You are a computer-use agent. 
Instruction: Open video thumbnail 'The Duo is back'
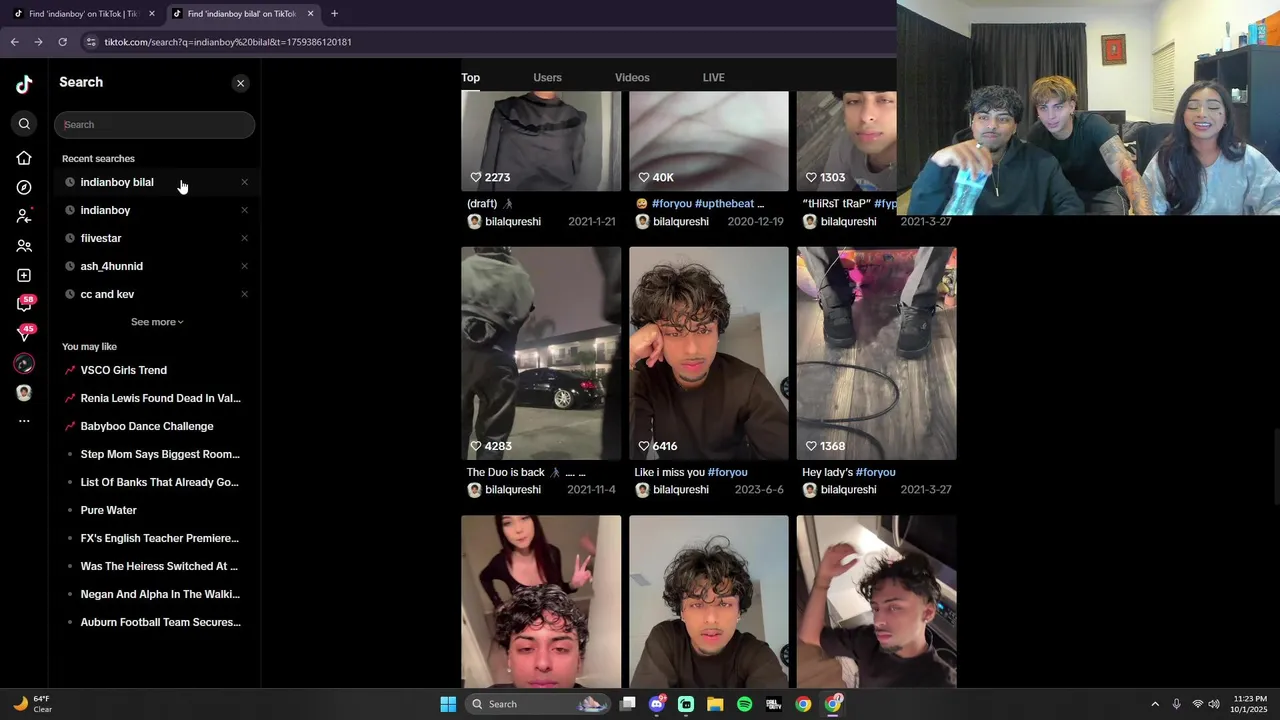(541, 353)
